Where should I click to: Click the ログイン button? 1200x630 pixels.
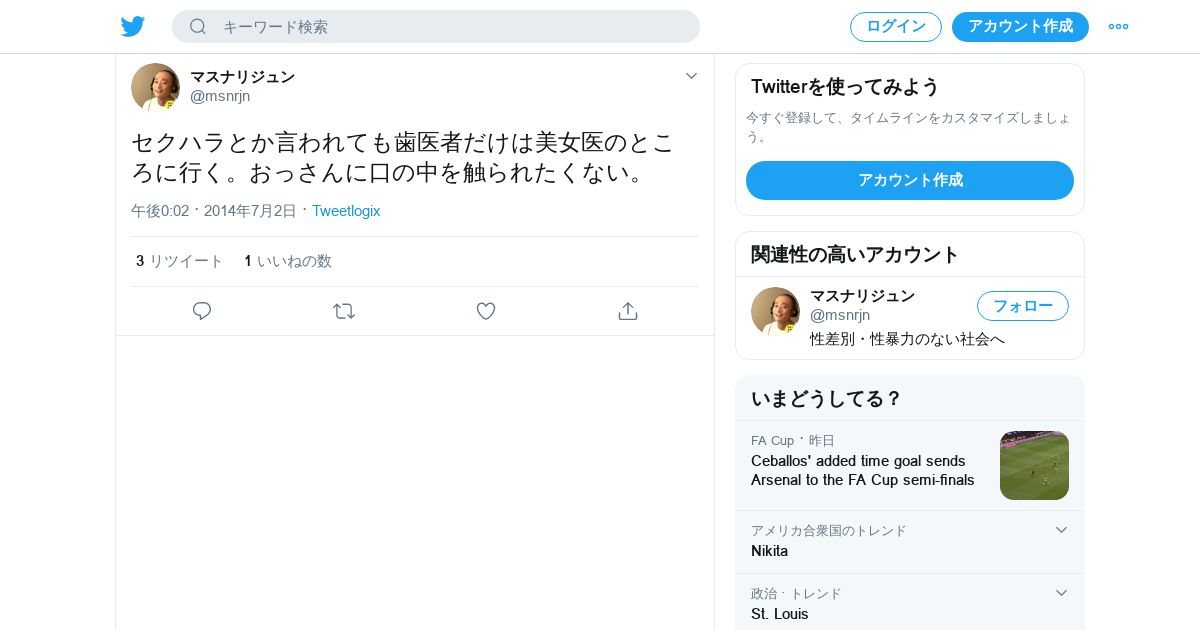click(x=896, y=27)
